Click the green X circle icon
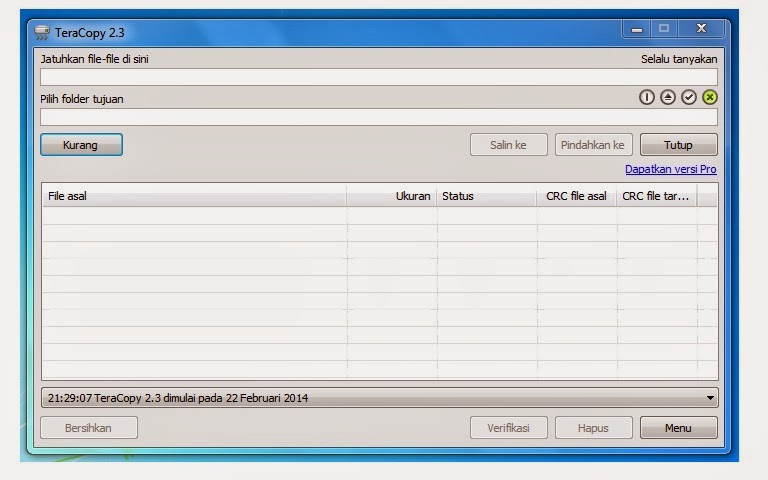768x480 pixels. 710,97
